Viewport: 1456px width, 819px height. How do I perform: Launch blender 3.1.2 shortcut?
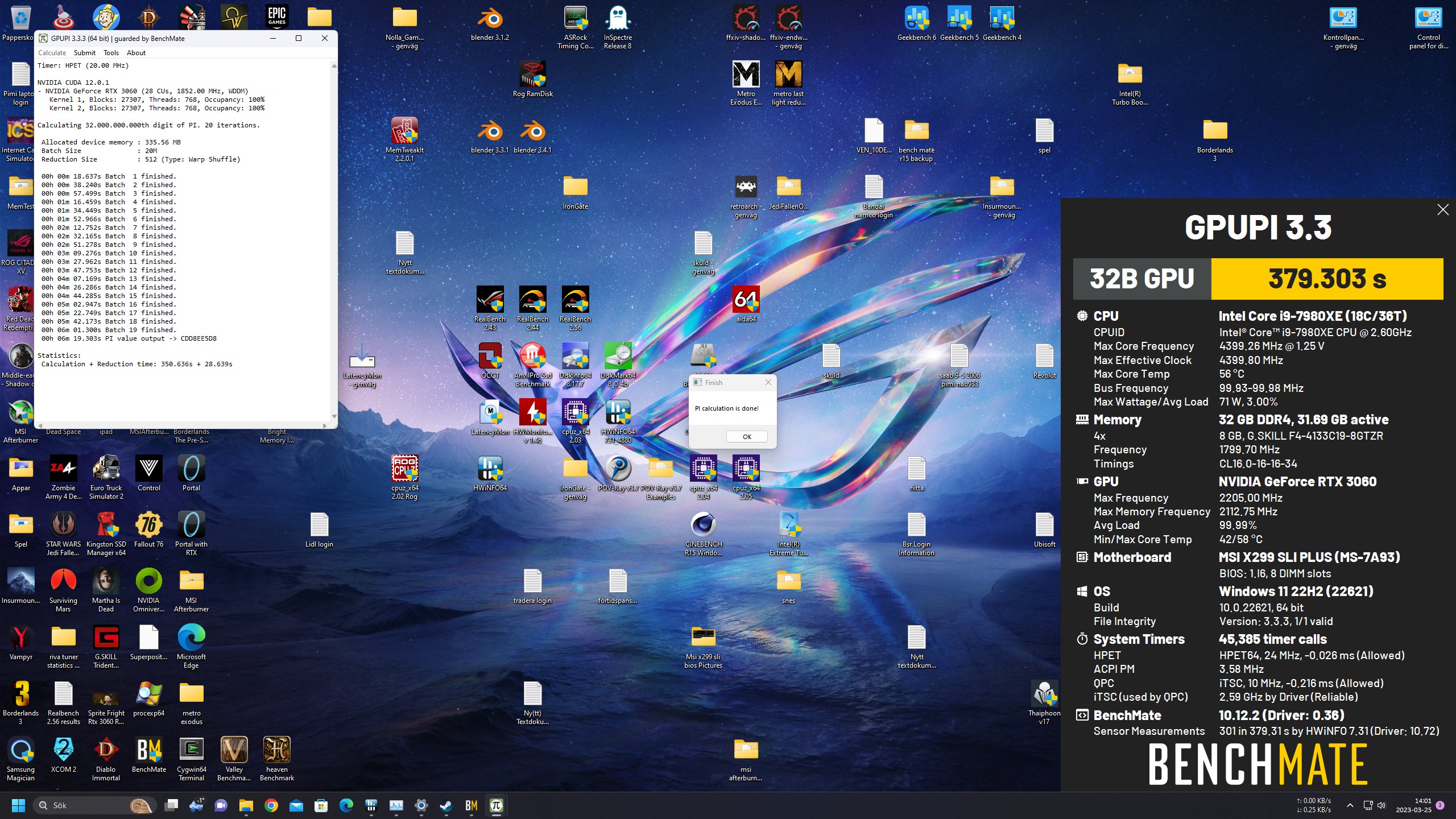coord(490,24)
